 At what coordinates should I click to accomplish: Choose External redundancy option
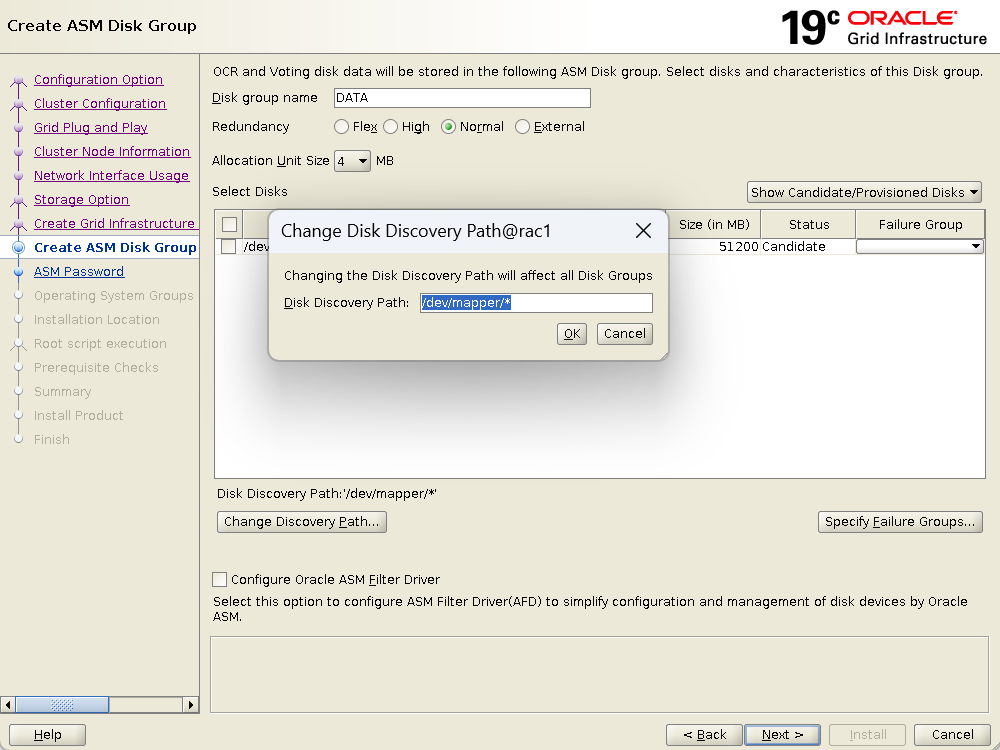tap(523, 127)
